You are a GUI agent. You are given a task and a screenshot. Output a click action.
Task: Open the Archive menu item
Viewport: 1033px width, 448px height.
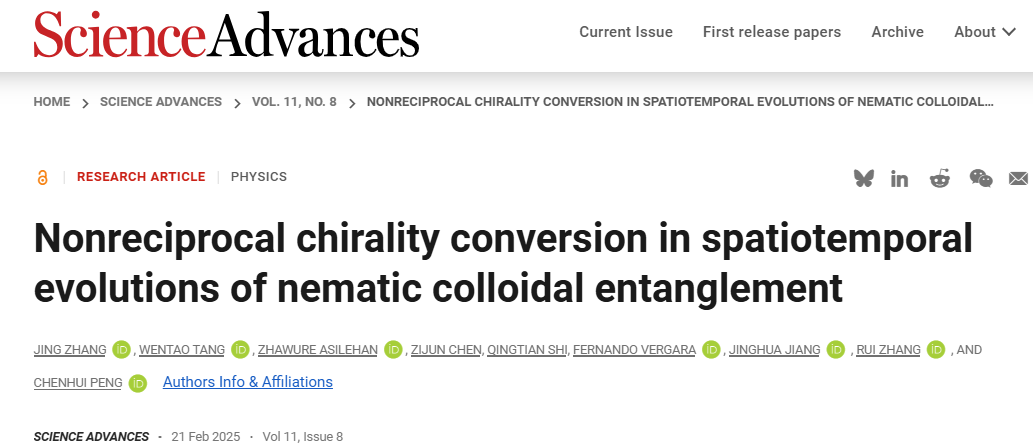pyautogui.click(x=897, y=32)
